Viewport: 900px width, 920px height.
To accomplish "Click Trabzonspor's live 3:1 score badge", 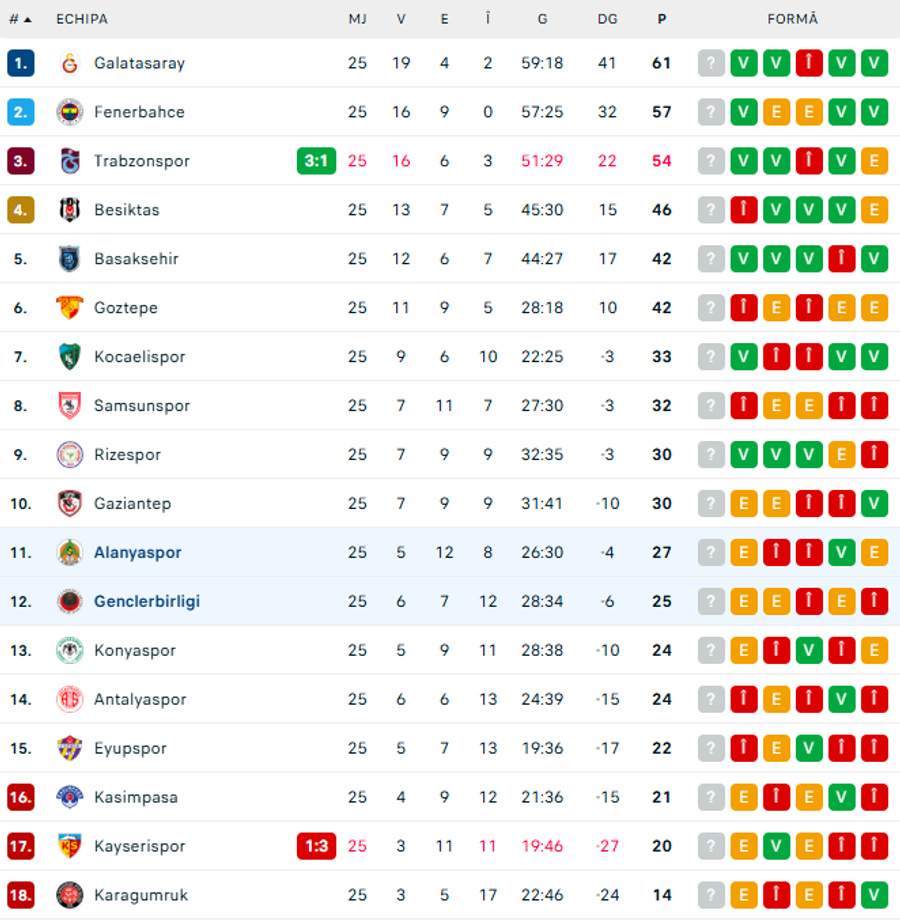I will pyautogui.click(x=316, y=161).
